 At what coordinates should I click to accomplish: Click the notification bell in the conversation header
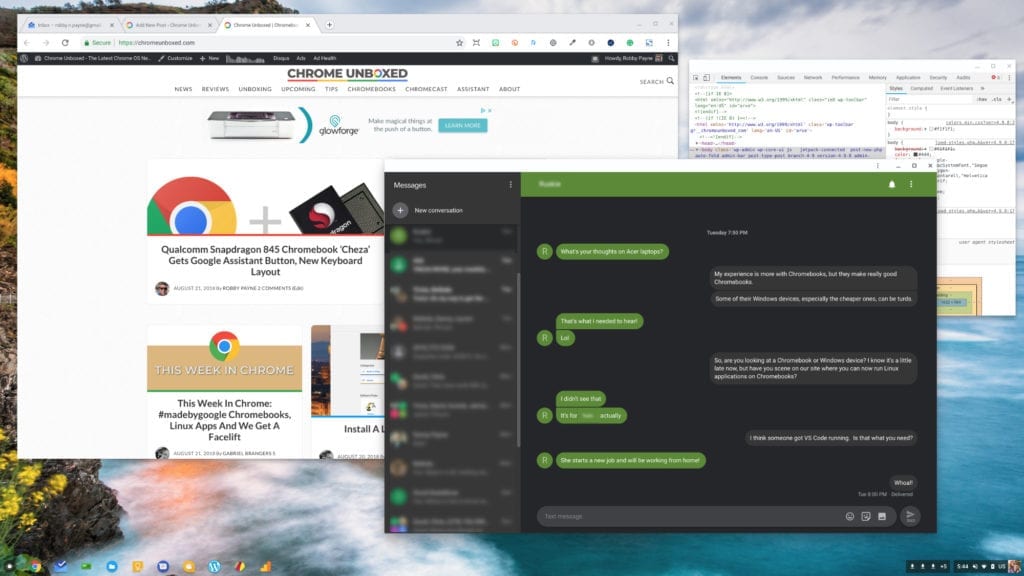890,184
